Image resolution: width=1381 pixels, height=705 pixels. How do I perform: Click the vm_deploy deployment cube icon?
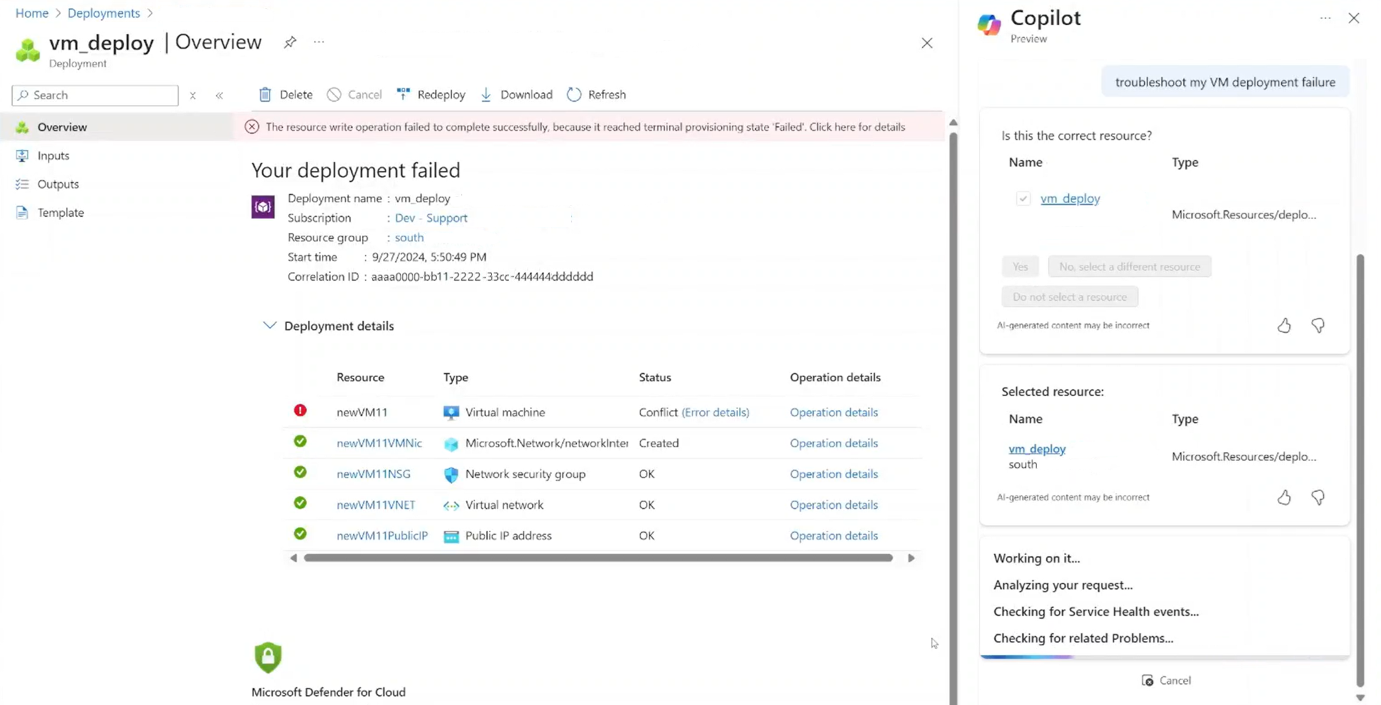pos(28,48)
